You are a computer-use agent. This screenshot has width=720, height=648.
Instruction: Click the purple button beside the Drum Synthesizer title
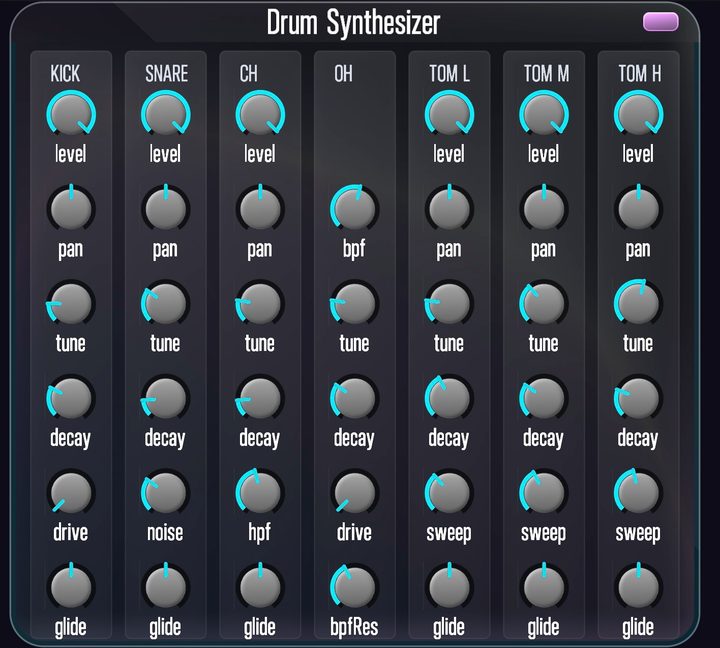[x=661, y=22]
